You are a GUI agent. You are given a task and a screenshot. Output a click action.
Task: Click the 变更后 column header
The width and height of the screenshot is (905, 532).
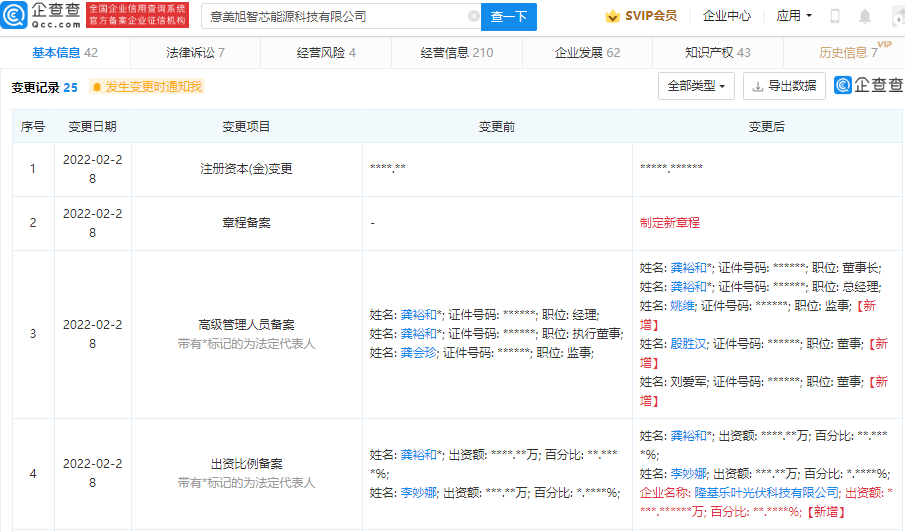[x=767, y=126]
